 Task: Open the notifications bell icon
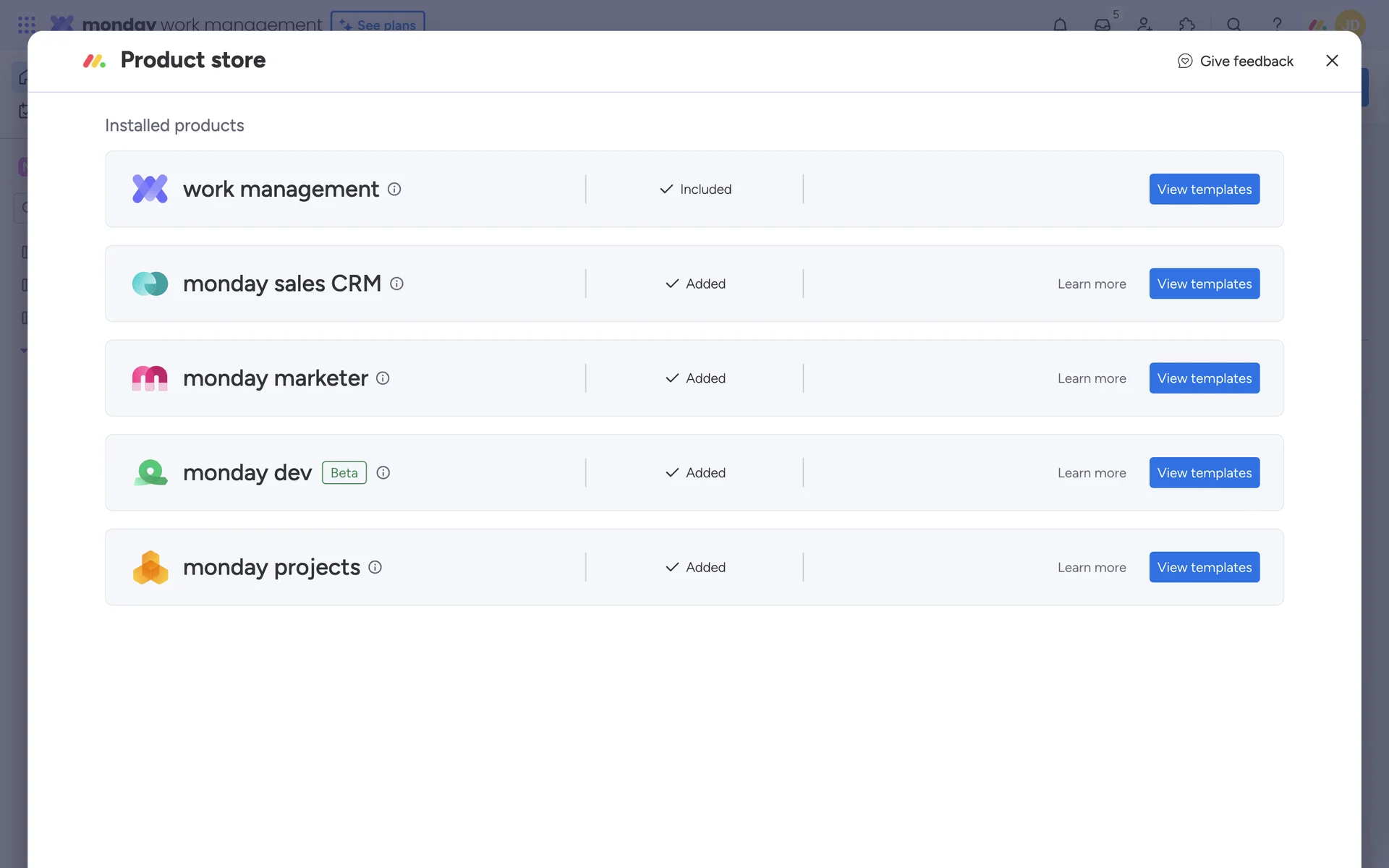(x=1060, y=24)
